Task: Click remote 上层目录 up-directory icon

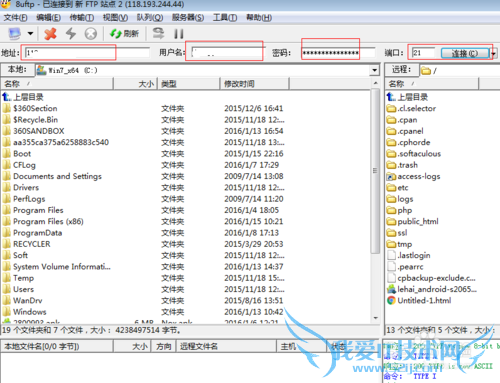Action: [x=391, y=97]
